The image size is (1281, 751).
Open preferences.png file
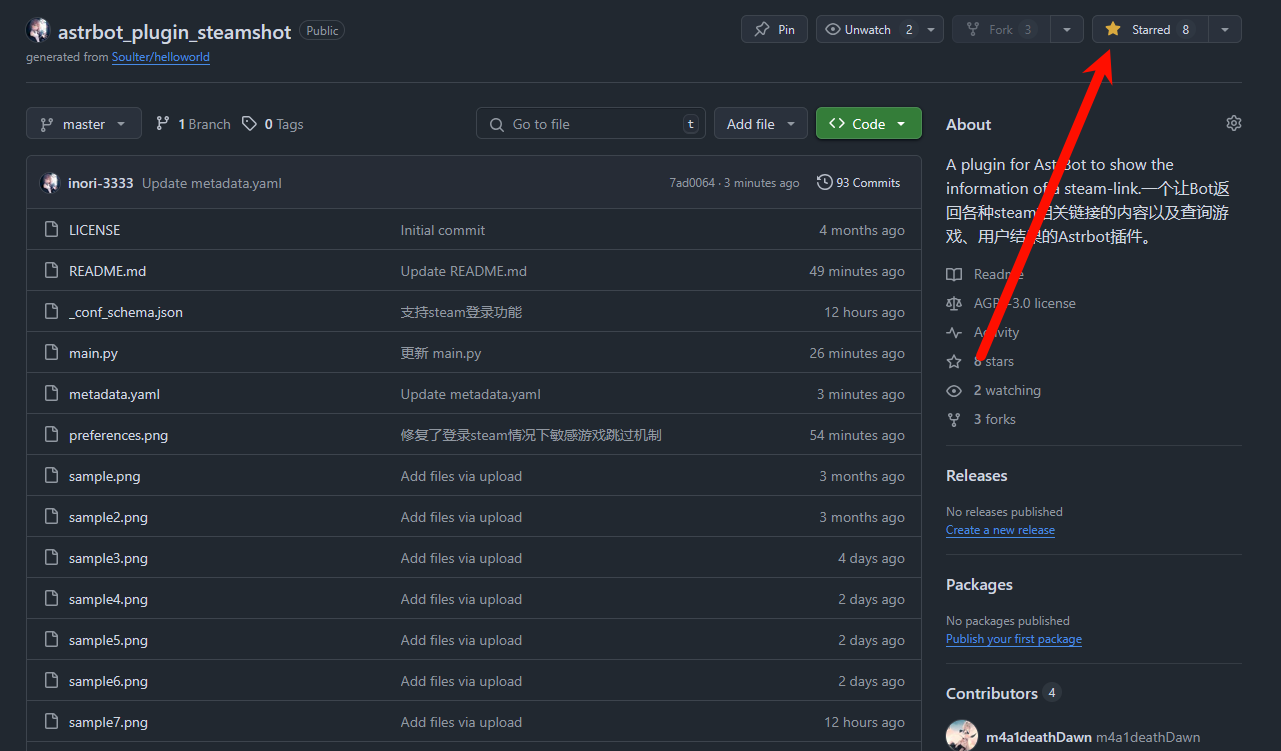click(118, 435)
